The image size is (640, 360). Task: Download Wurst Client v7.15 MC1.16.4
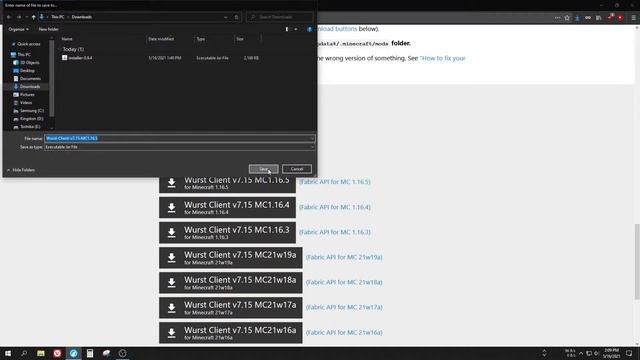pyautogui.click(x=227, y=207)
